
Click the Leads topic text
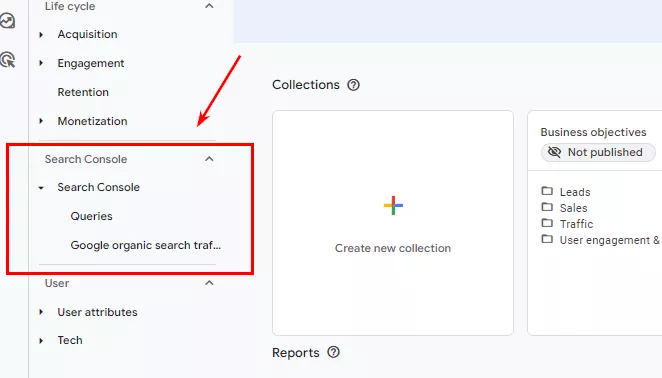coord(575,192)
